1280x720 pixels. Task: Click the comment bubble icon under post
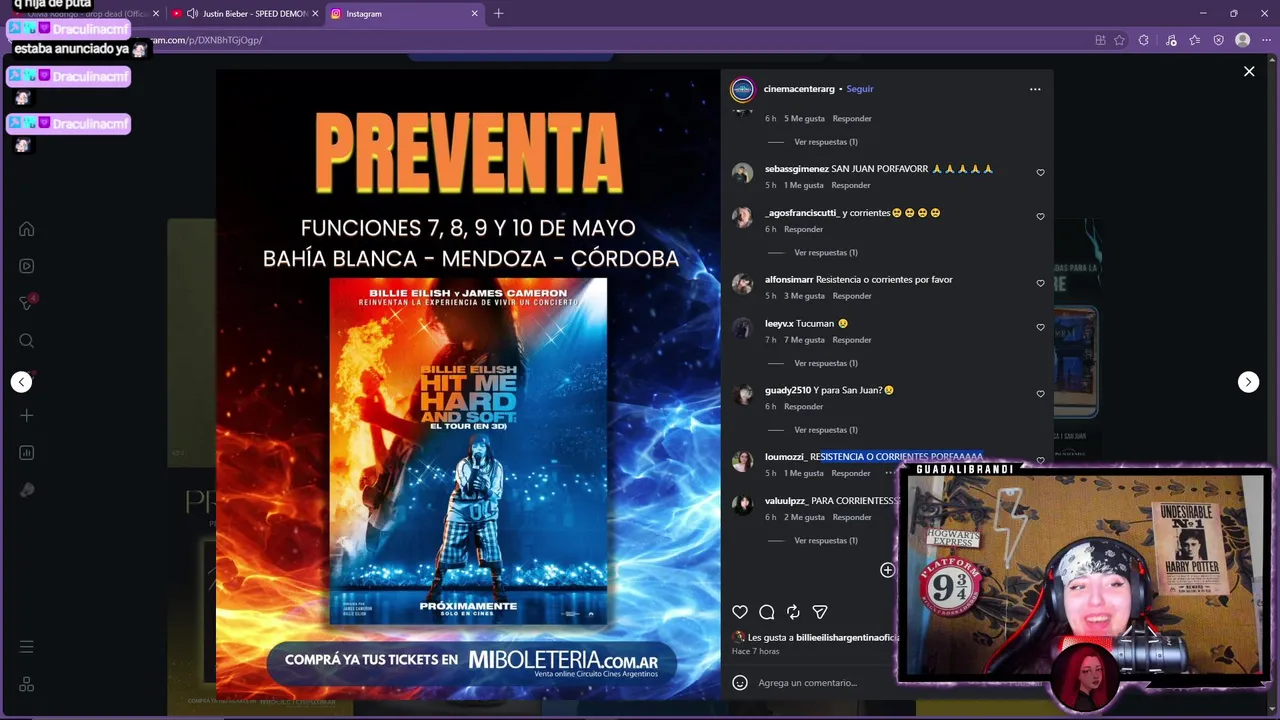pyautogui.click(x=767, y=612)
